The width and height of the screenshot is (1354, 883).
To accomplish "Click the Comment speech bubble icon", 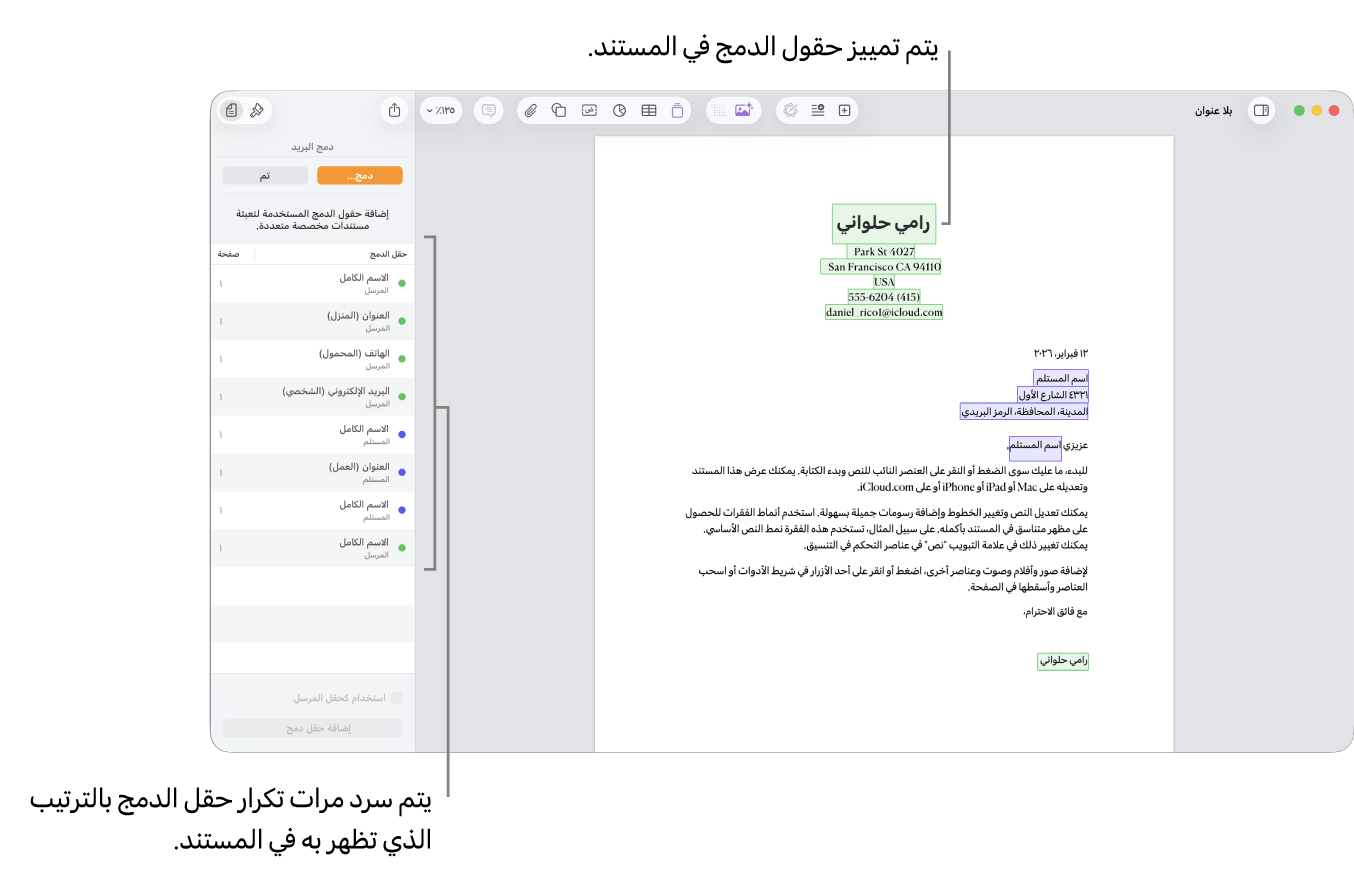I will coord(488,110).
